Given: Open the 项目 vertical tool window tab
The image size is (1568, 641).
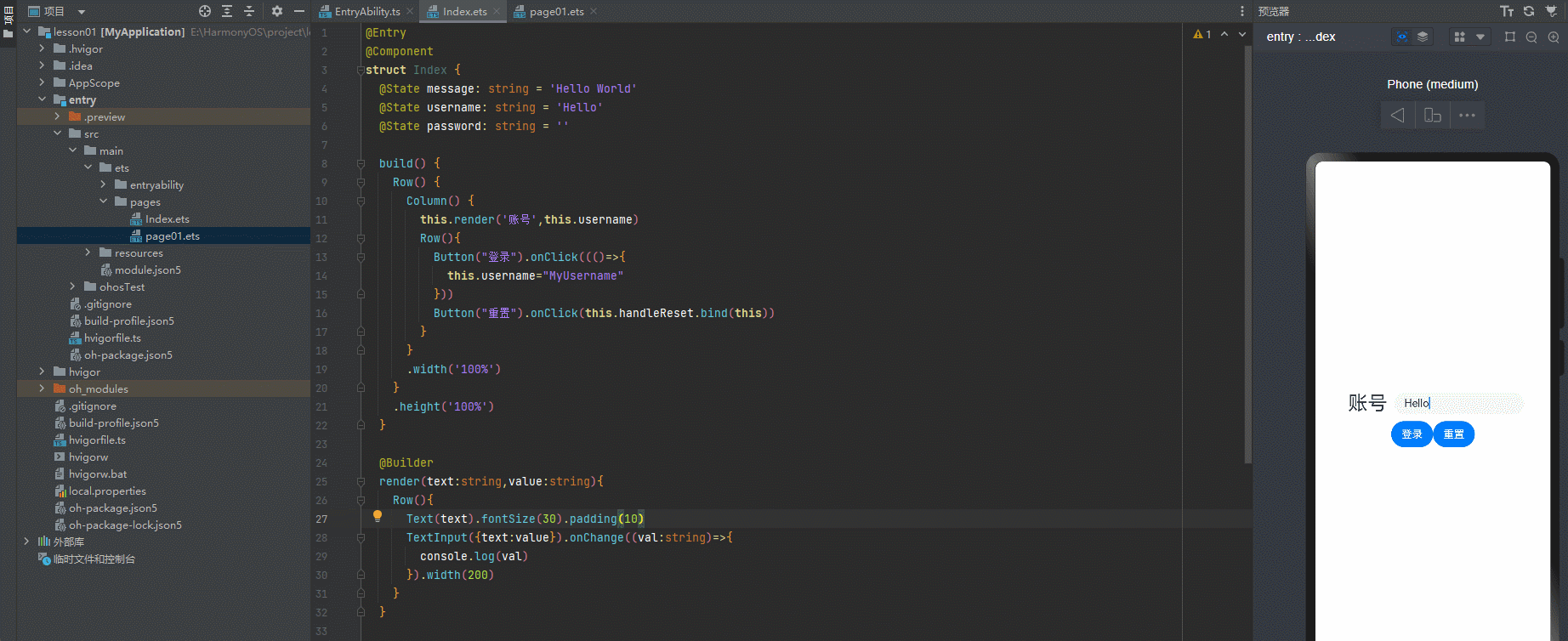Looking at the screenshot, I should point(8,14).
